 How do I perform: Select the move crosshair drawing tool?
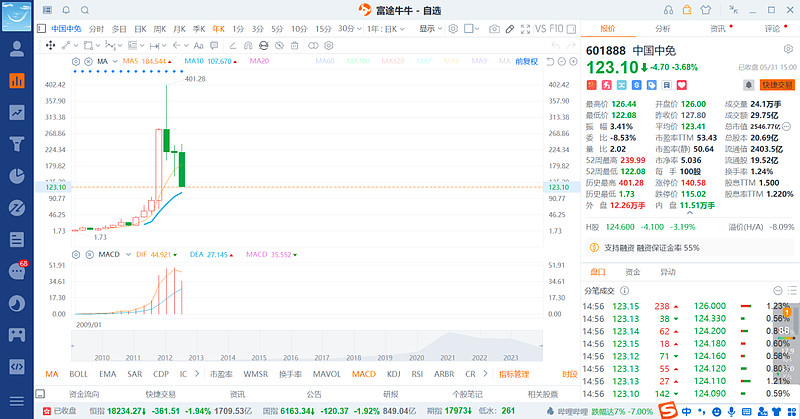coord(50,45)
